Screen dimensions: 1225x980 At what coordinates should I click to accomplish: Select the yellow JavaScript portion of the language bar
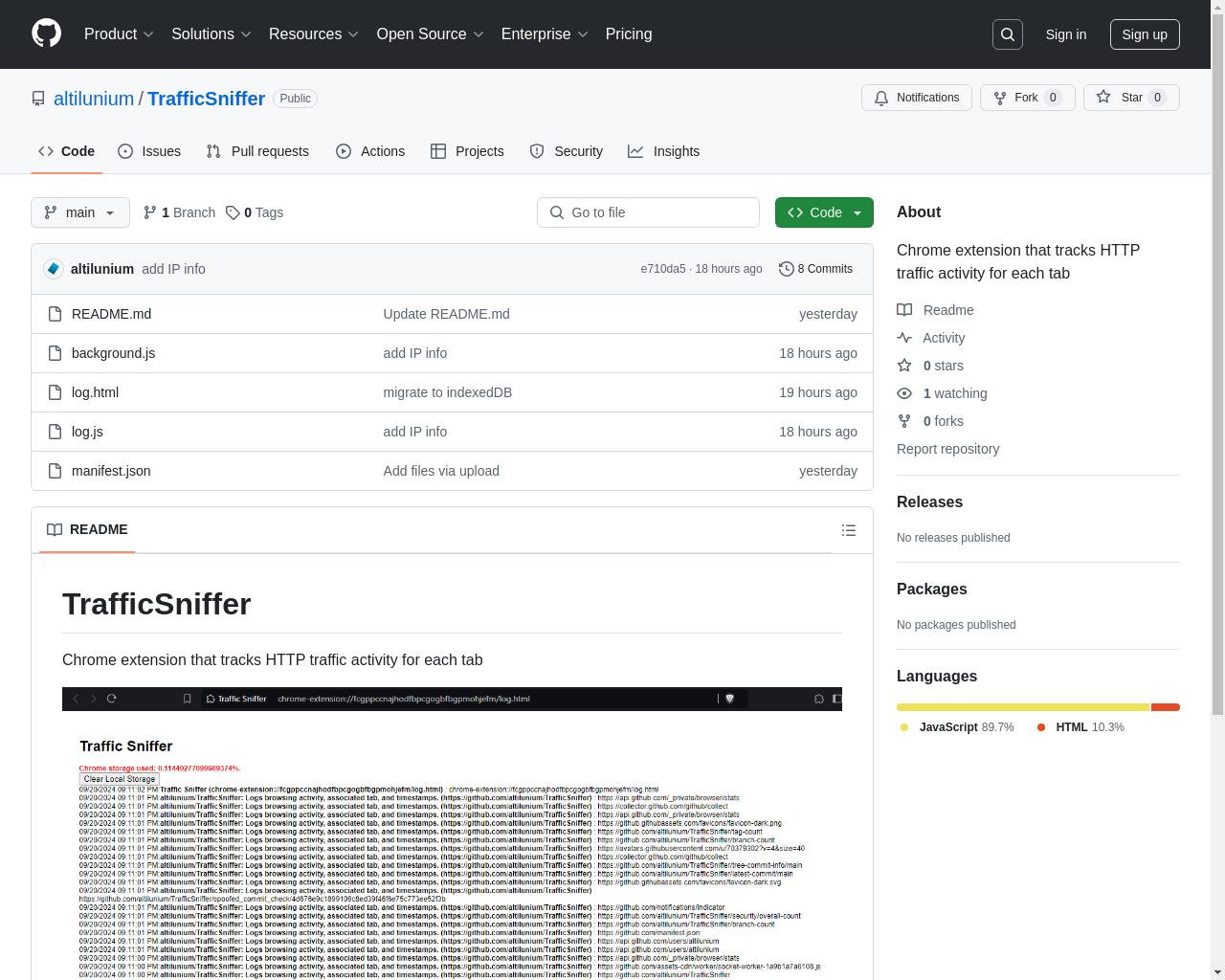1023,707
